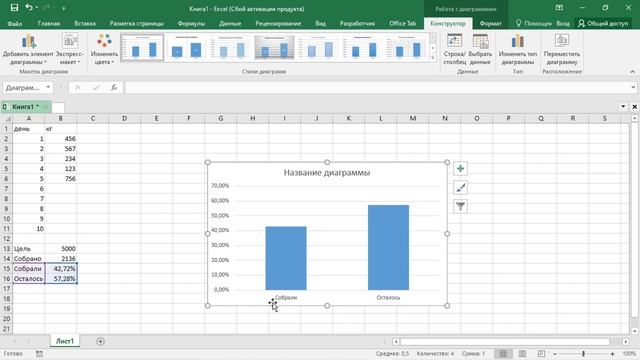The width and height of the screenshot is (640, 360).
Task: Open the Разметка страницы tab
Action: point(136,23)
